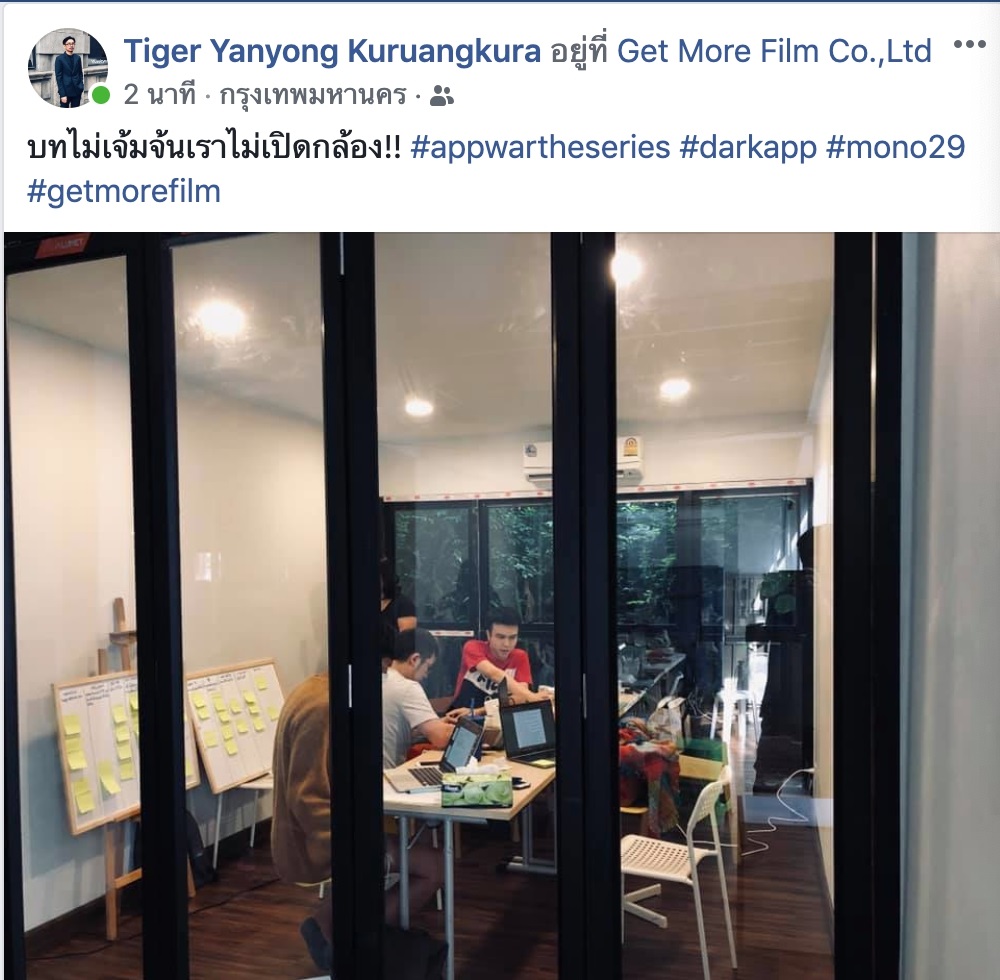This screenshot has width=1000, height=980.
Task: Open the #appwartheseries hashtag
Action: [540, 147]
